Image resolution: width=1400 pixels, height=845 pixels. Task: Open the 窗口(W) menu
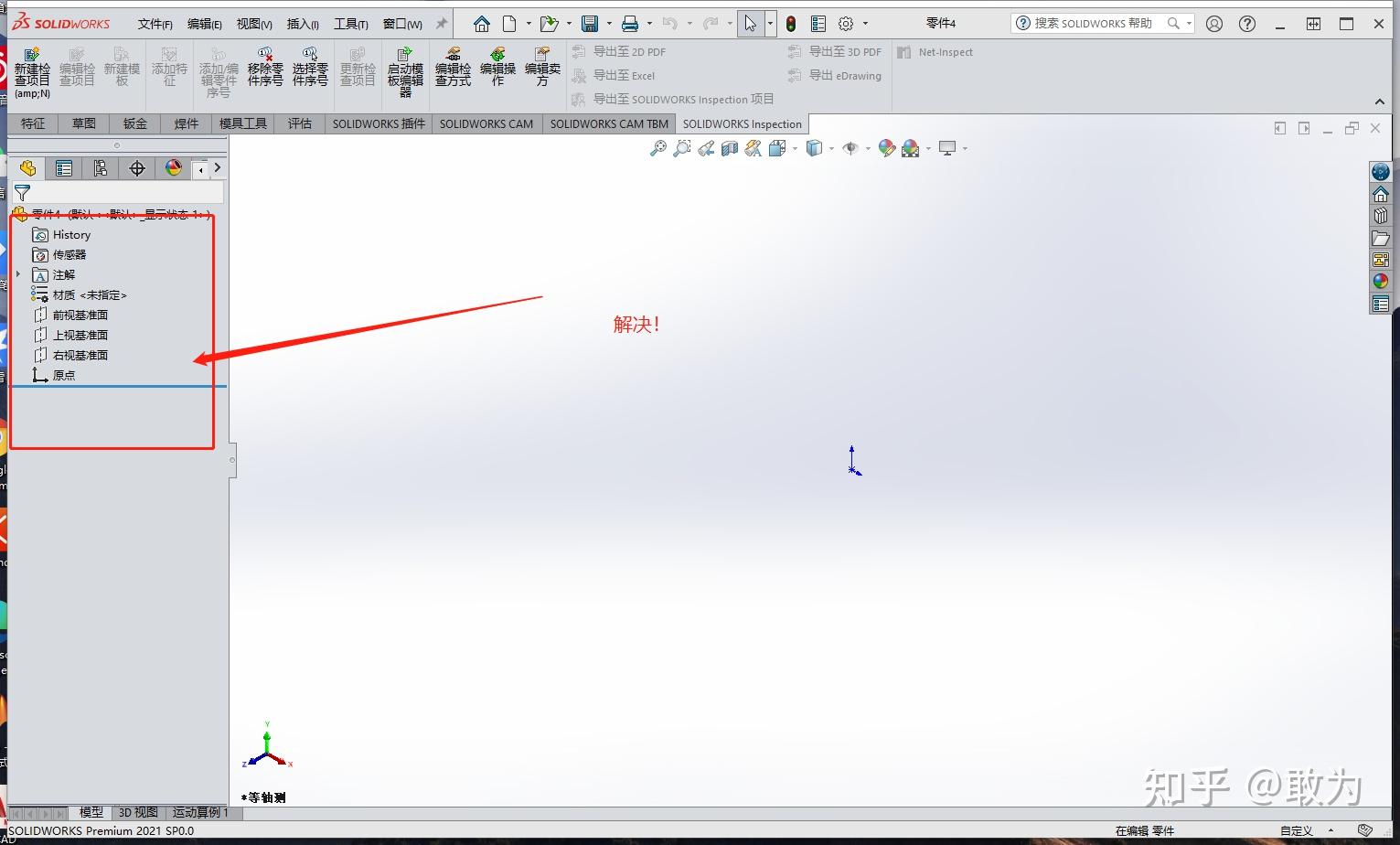pos(402,24)
